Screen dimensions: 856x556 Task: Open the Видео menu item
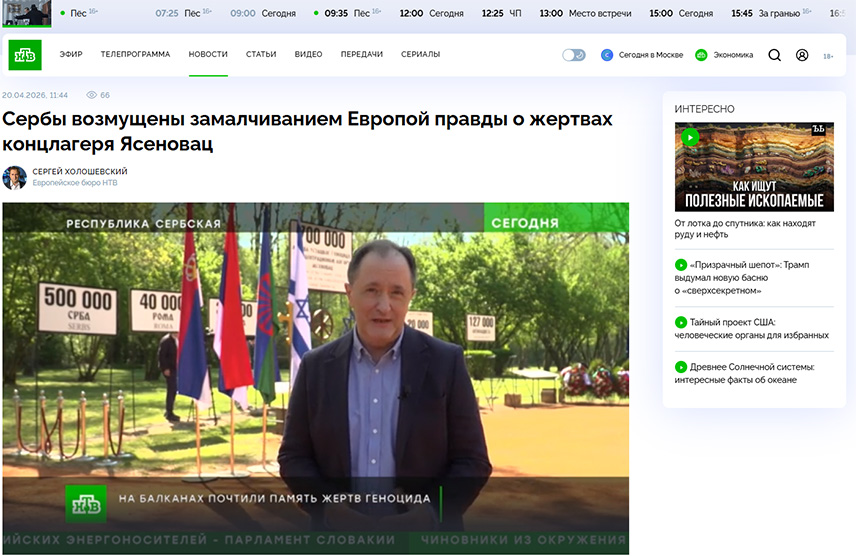coord(308,54)
